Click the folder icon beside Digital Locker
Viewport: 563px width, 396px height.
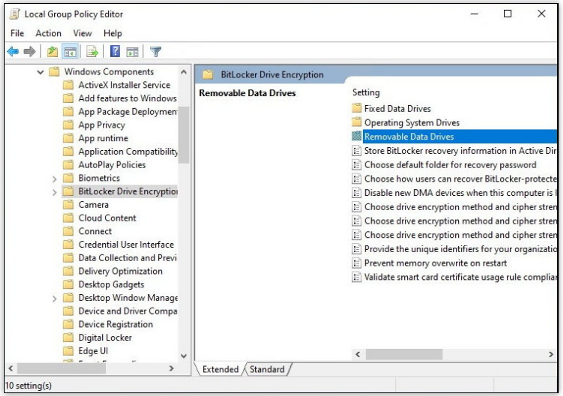click(68, 337)
